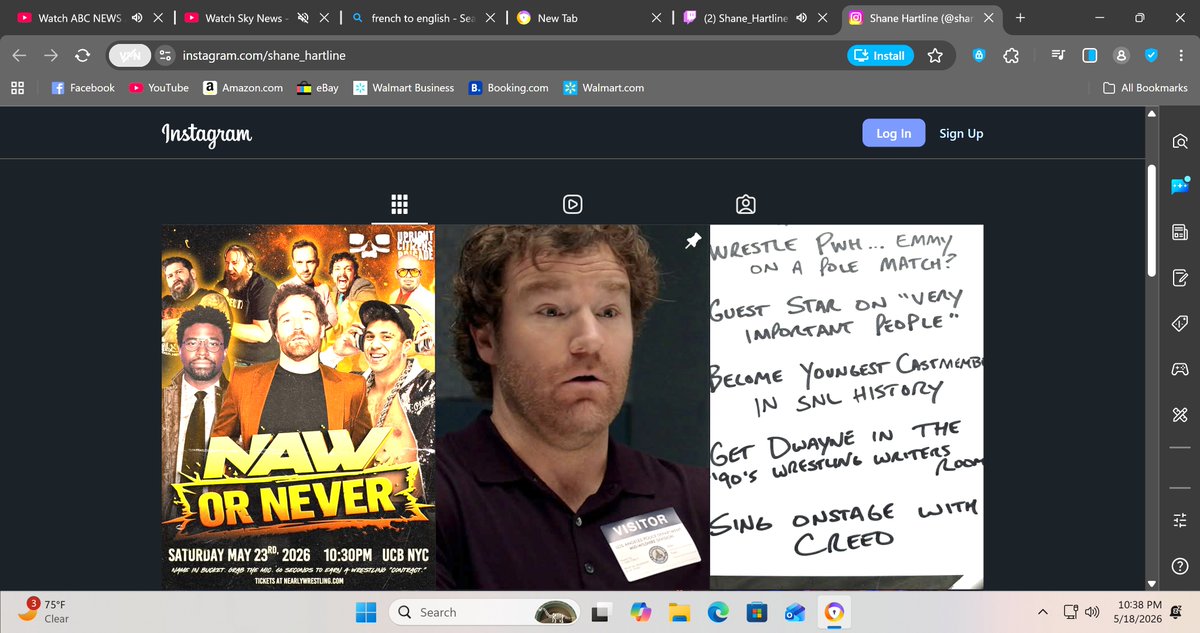The width and height of the screenshot is (1200, 633).
Task: Open the Posts grid view icon
Action: (398, 204)
